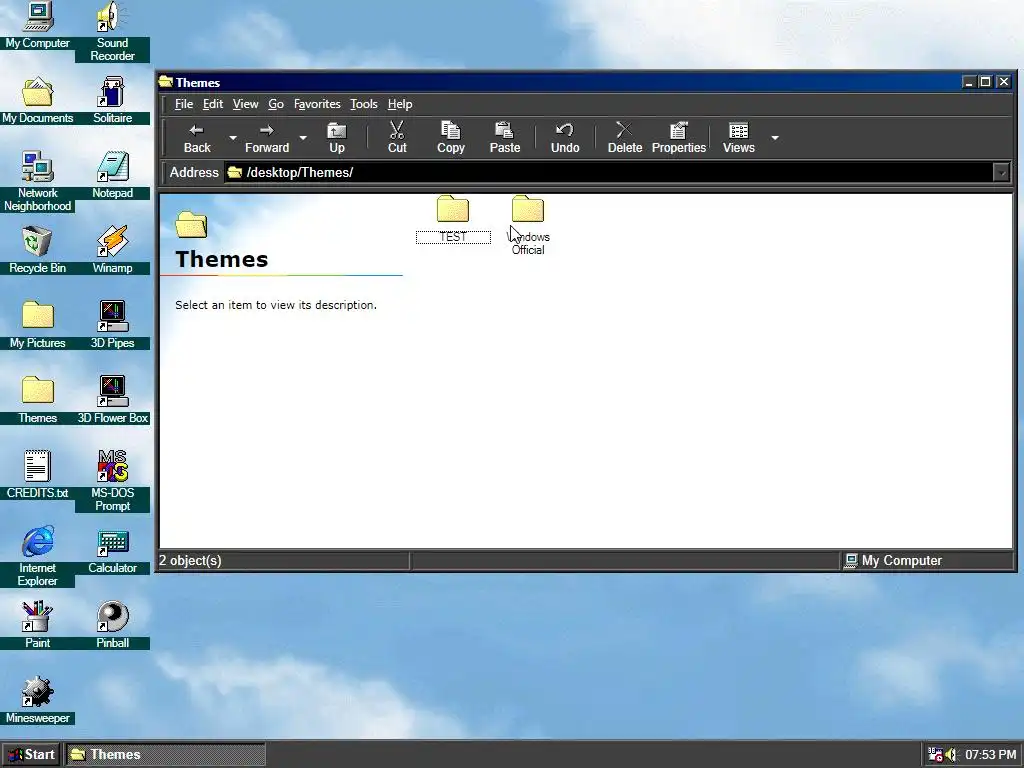Launch Pinball desktop shortcut
The width and height of the screenshot is (1024, 768).
112,626
